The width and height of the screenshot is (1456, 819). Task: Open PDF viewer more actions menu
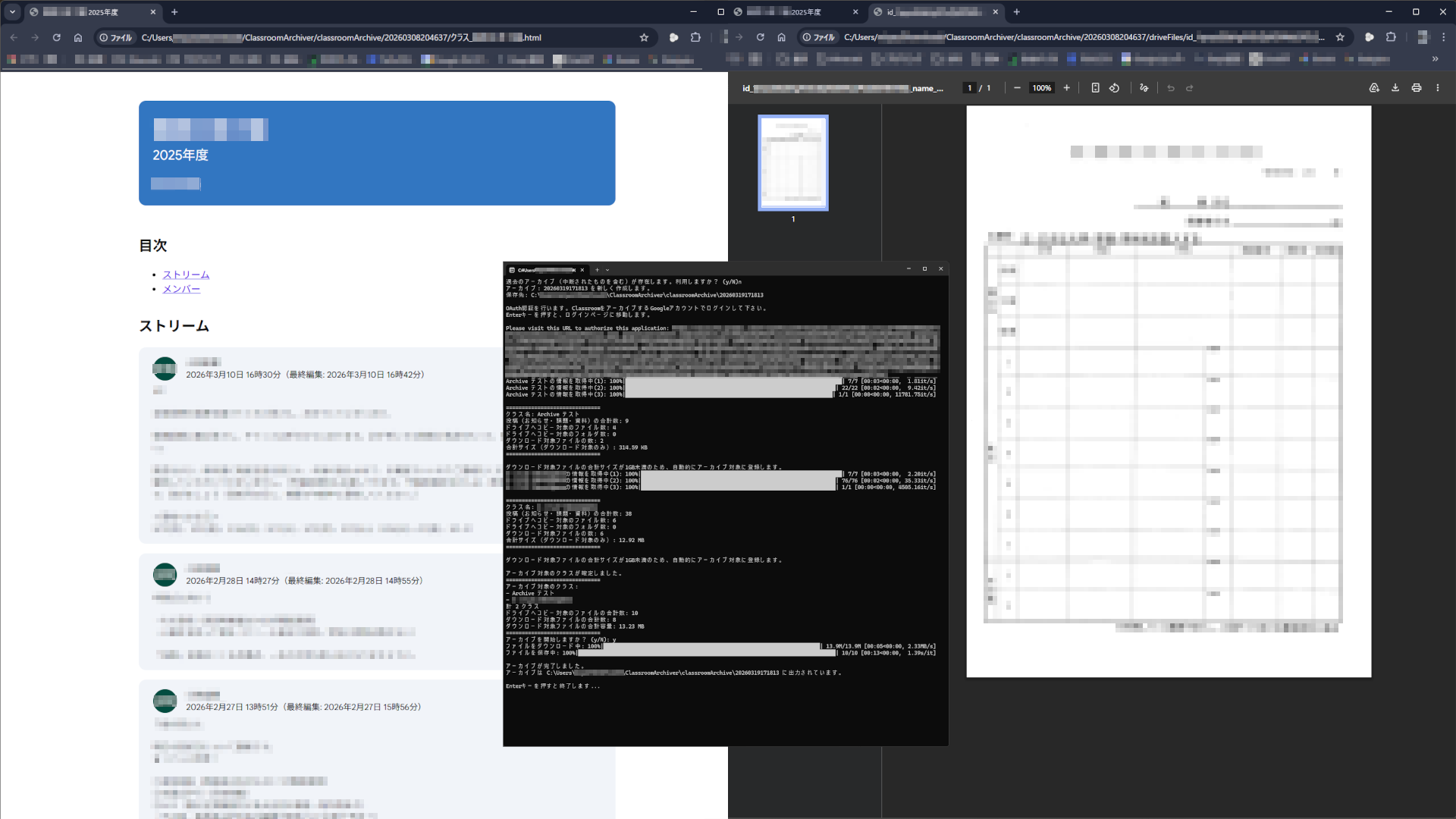pyautogui.click(x=1437, y=88)
